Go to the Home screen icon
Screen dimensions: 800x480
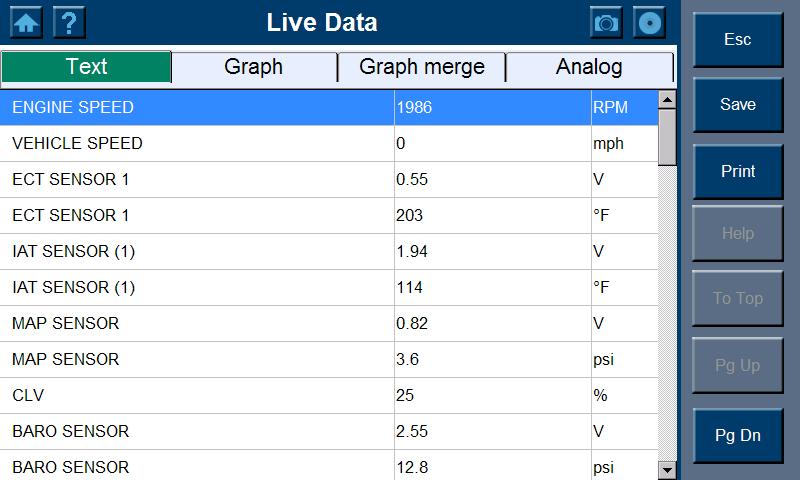point(26,22)
